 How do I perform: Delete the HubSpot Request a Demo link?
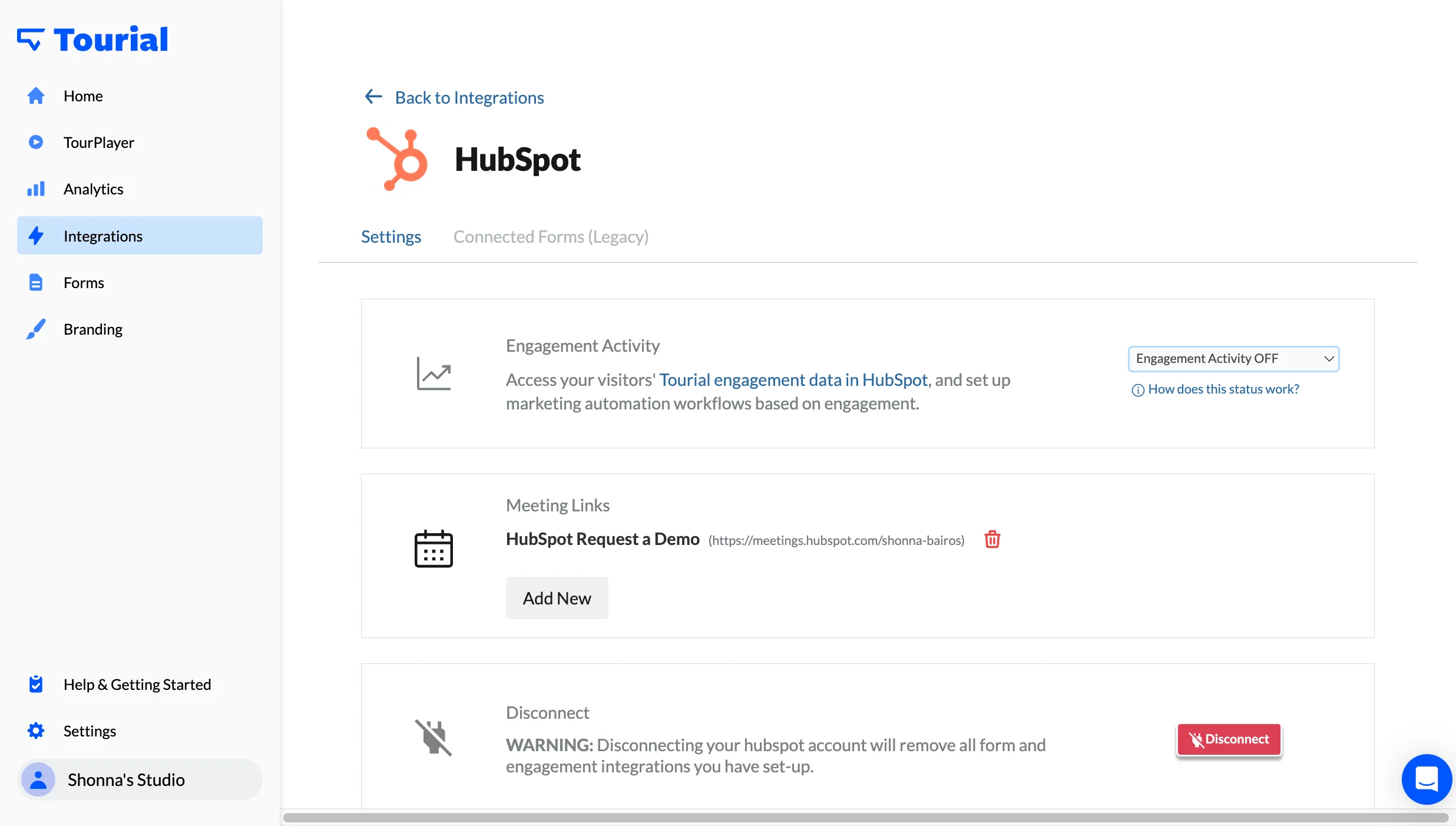pos(992,539)
